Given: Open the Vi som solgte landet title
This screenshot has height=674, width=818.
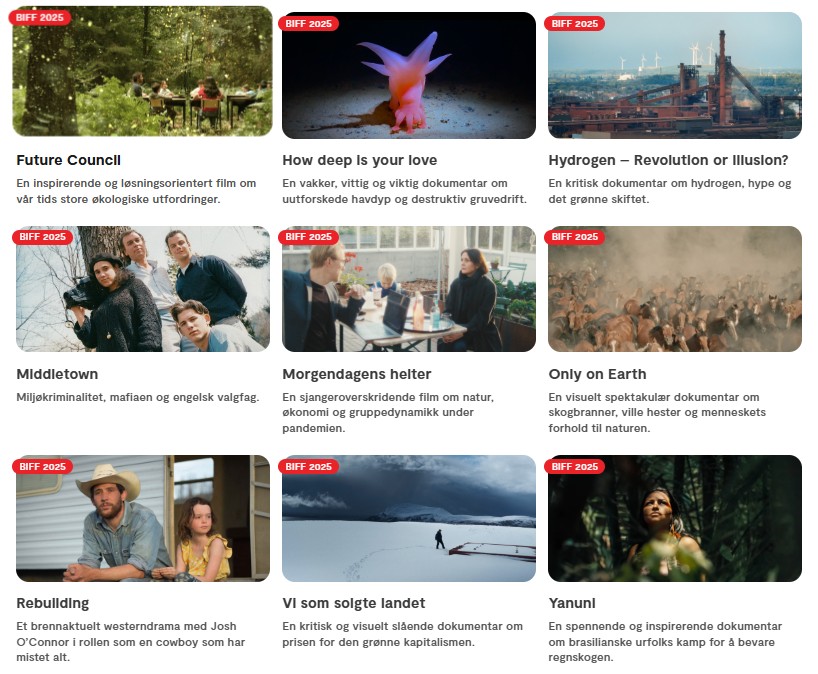Looking at the screenshot, I should pyautogui.click(x=353, y=603).
